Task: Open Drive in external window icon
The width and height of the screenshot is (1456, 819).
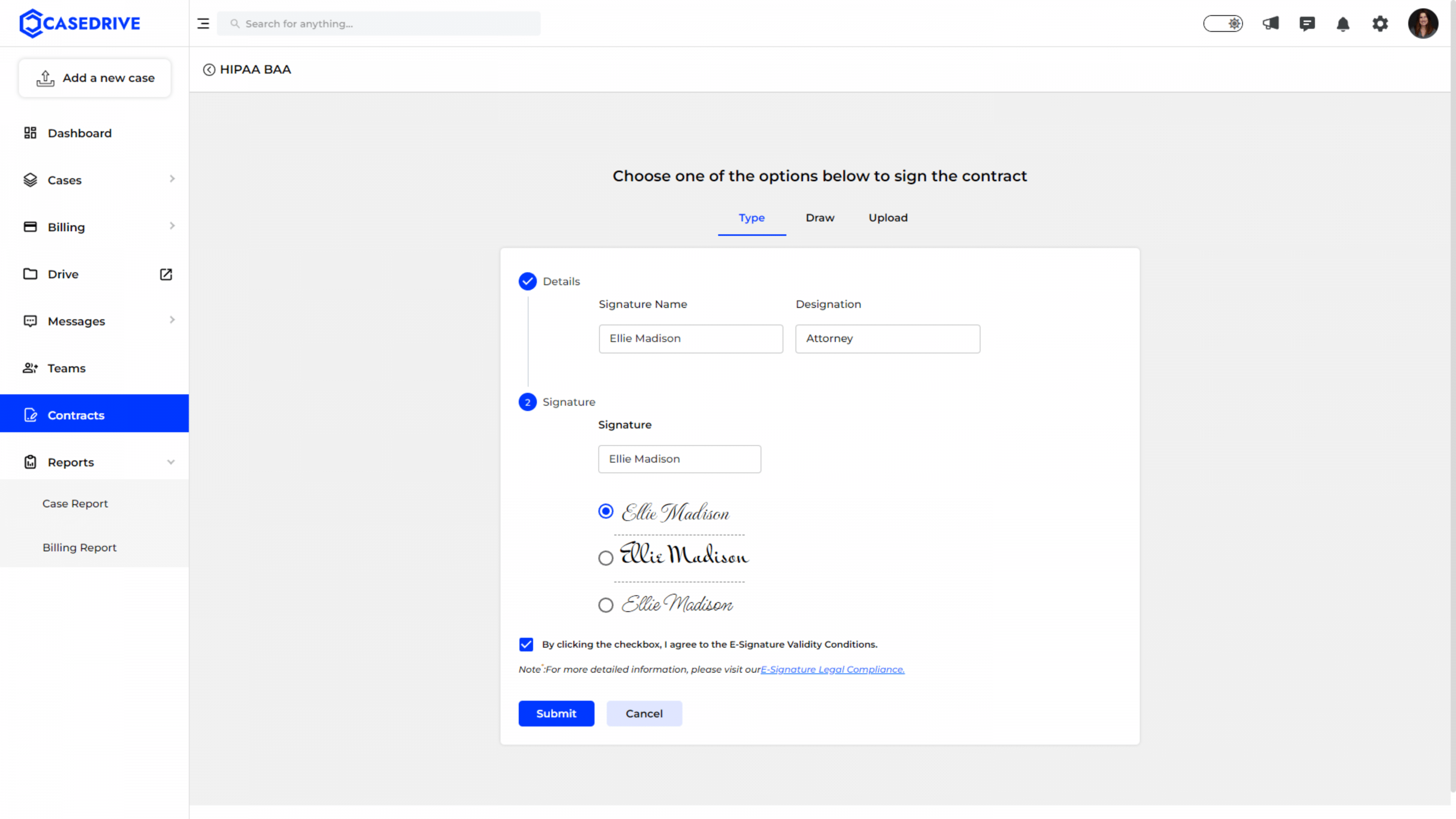Action: click(166, 274)
